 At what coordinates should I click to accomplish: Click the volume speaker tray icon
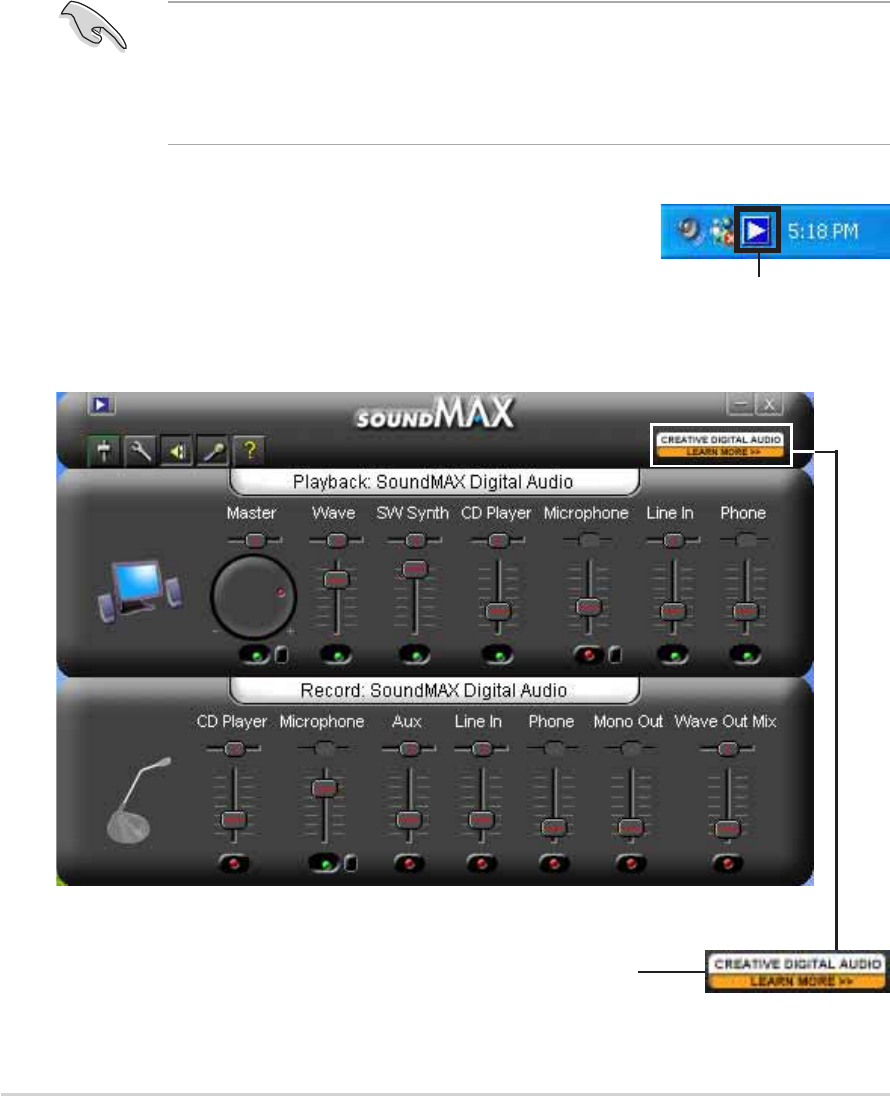click(691, 229)
